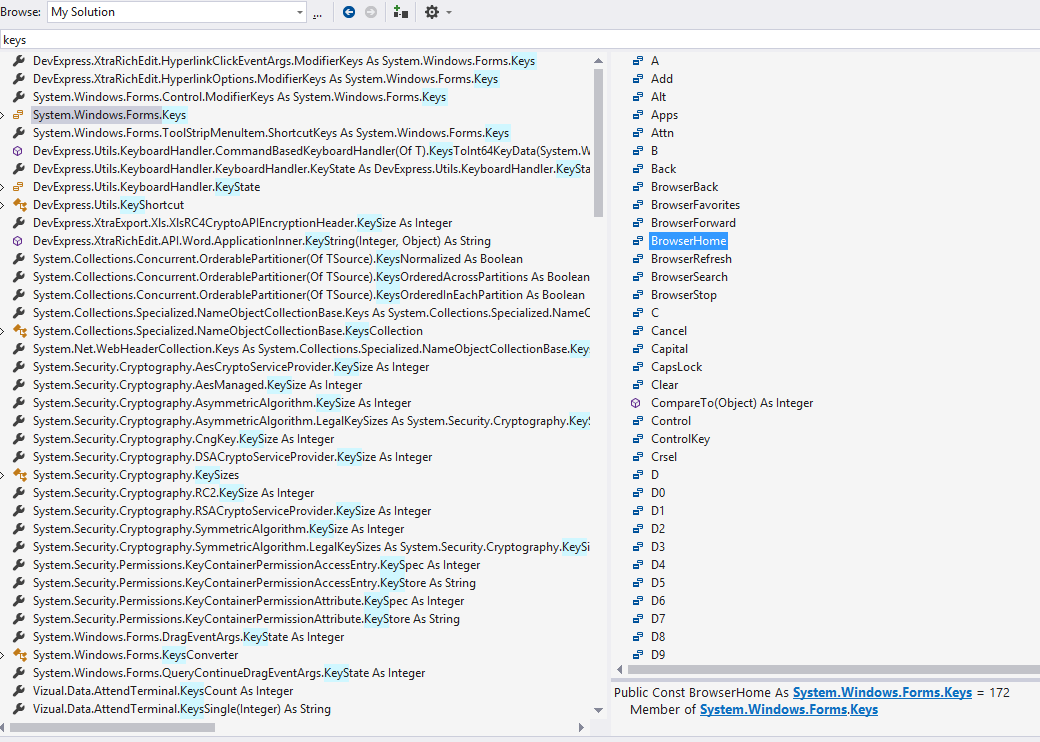Select 'KeysNormalized As Boolean' result

tap(277, 259)
